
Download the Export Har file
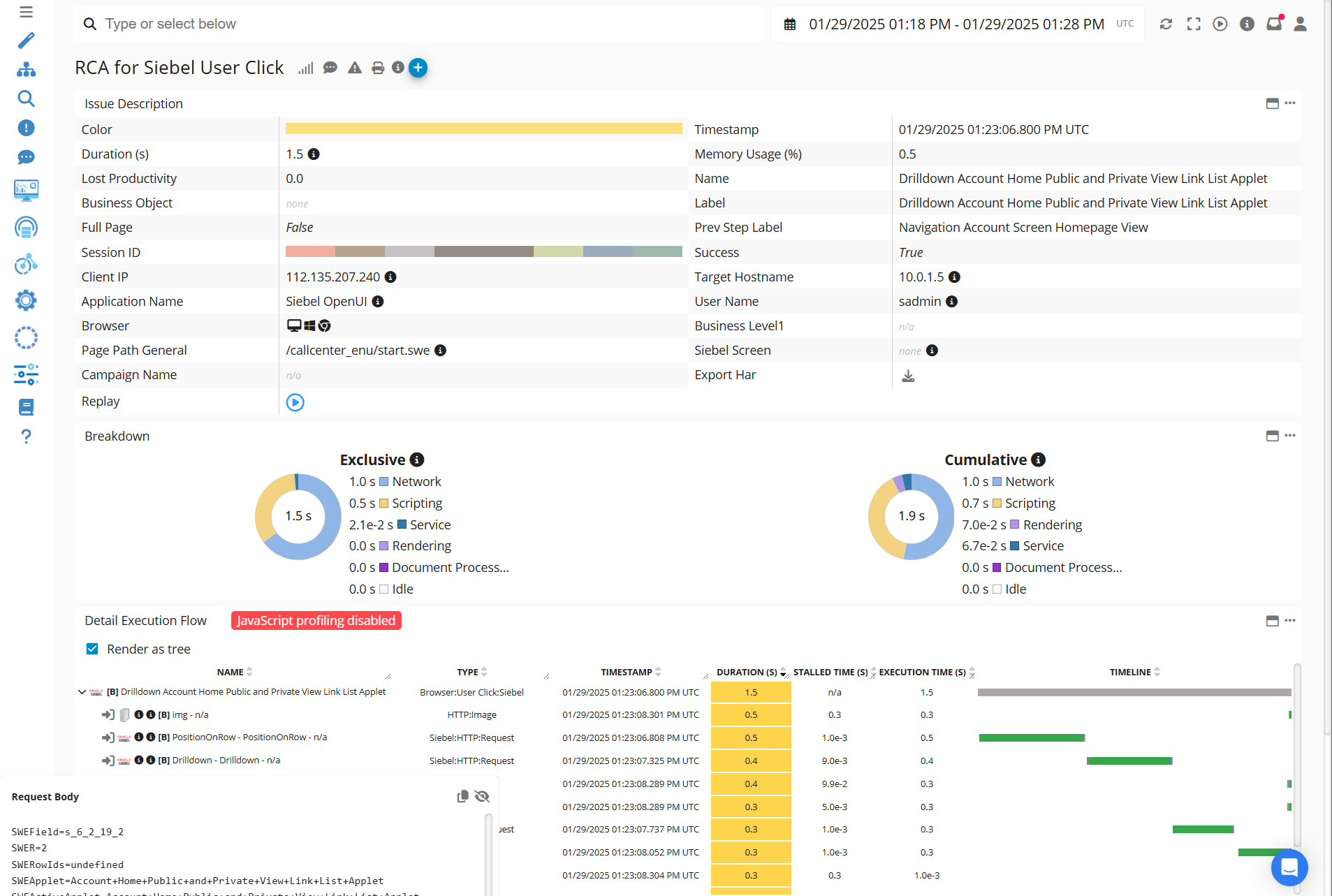pyautogui.click(x=908, y=376)
